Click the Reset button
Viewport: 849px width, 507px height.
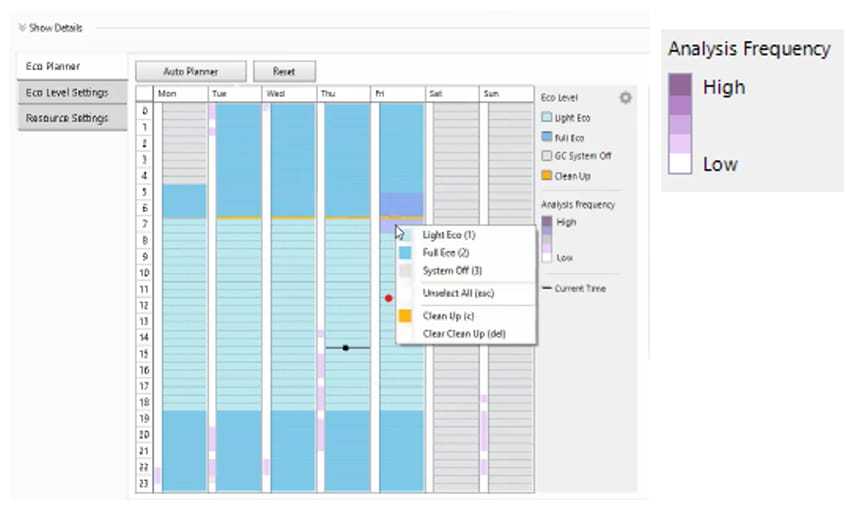click(284, 72)
